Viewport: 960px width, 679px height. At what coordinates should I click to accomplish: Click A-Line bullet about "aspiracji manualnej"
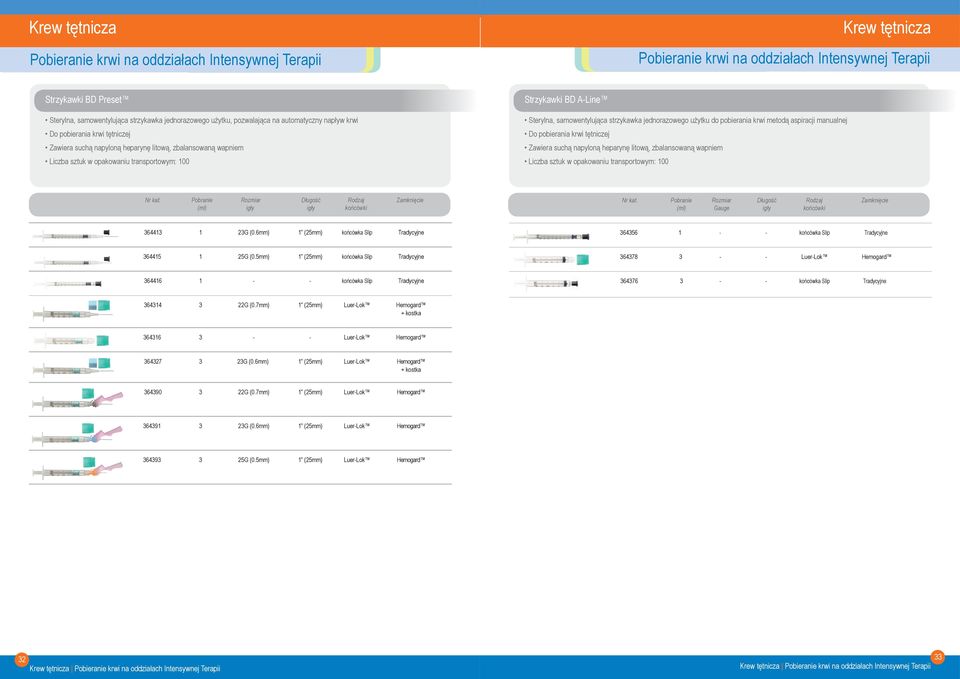click(x=686, y=121)
